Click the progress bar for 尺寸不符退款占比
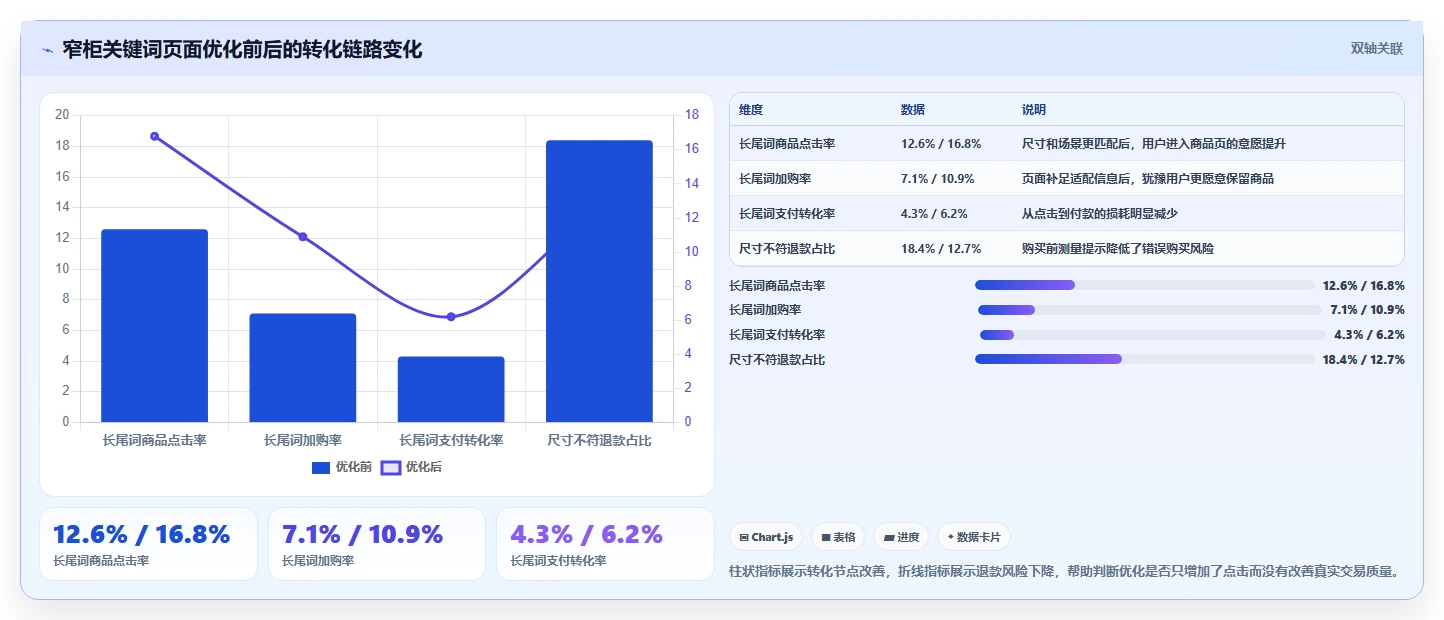1444x620 pixels. [1145, 359]
